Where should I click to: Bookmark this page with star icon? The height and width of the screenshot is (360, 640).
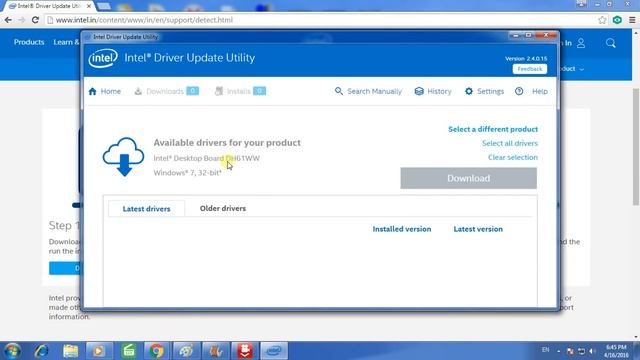tap(602, 20)
